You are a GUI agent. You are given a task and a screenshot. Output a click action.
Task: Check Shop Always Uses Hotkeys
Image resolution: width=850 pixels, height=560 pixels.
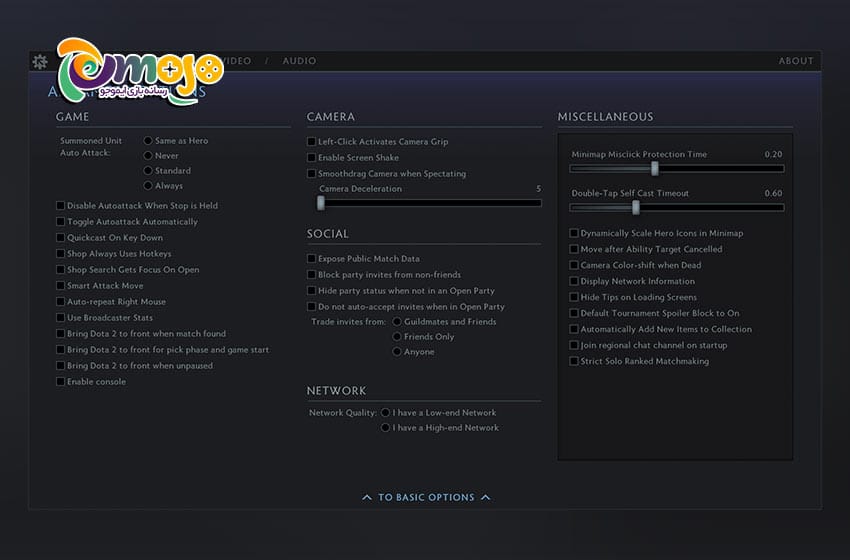(61, 254)
